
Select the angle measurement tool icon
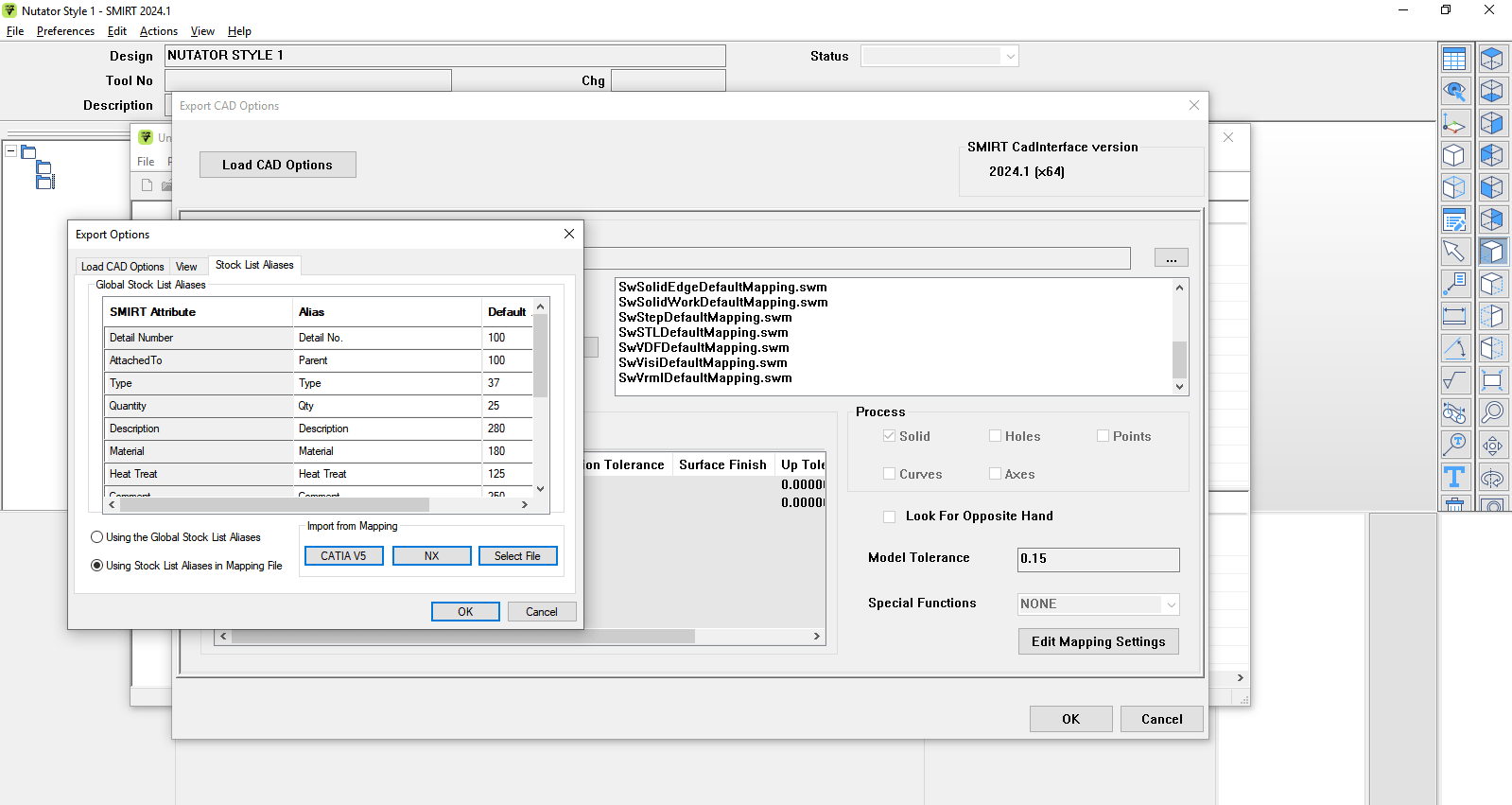click(1454, 348)
